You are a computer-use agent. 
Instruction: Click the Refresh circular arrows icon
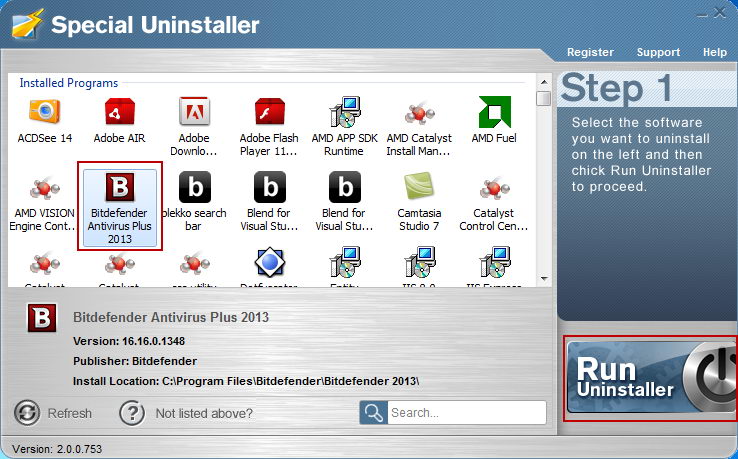pos(27,413)
